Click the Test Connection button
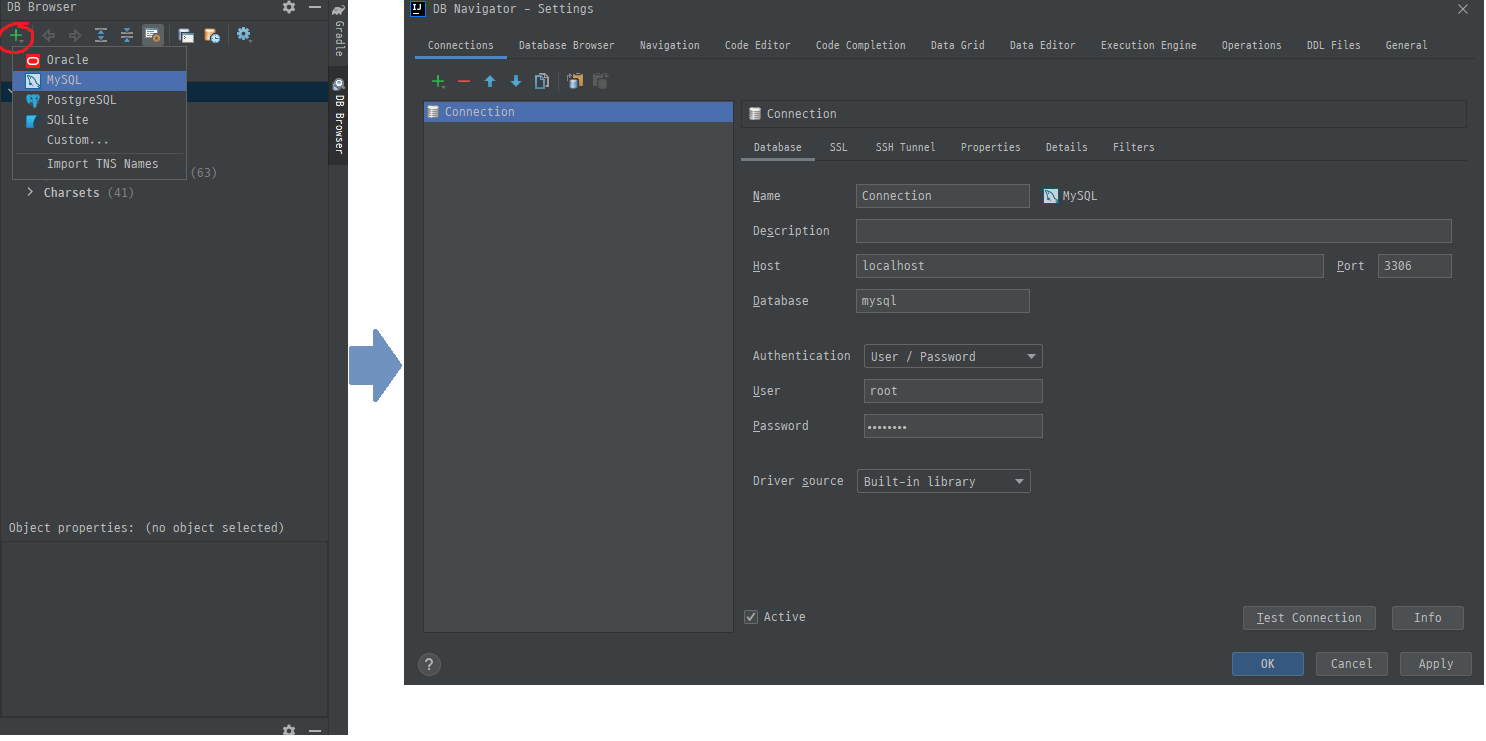The image size is (1486, 741). 1309,618
